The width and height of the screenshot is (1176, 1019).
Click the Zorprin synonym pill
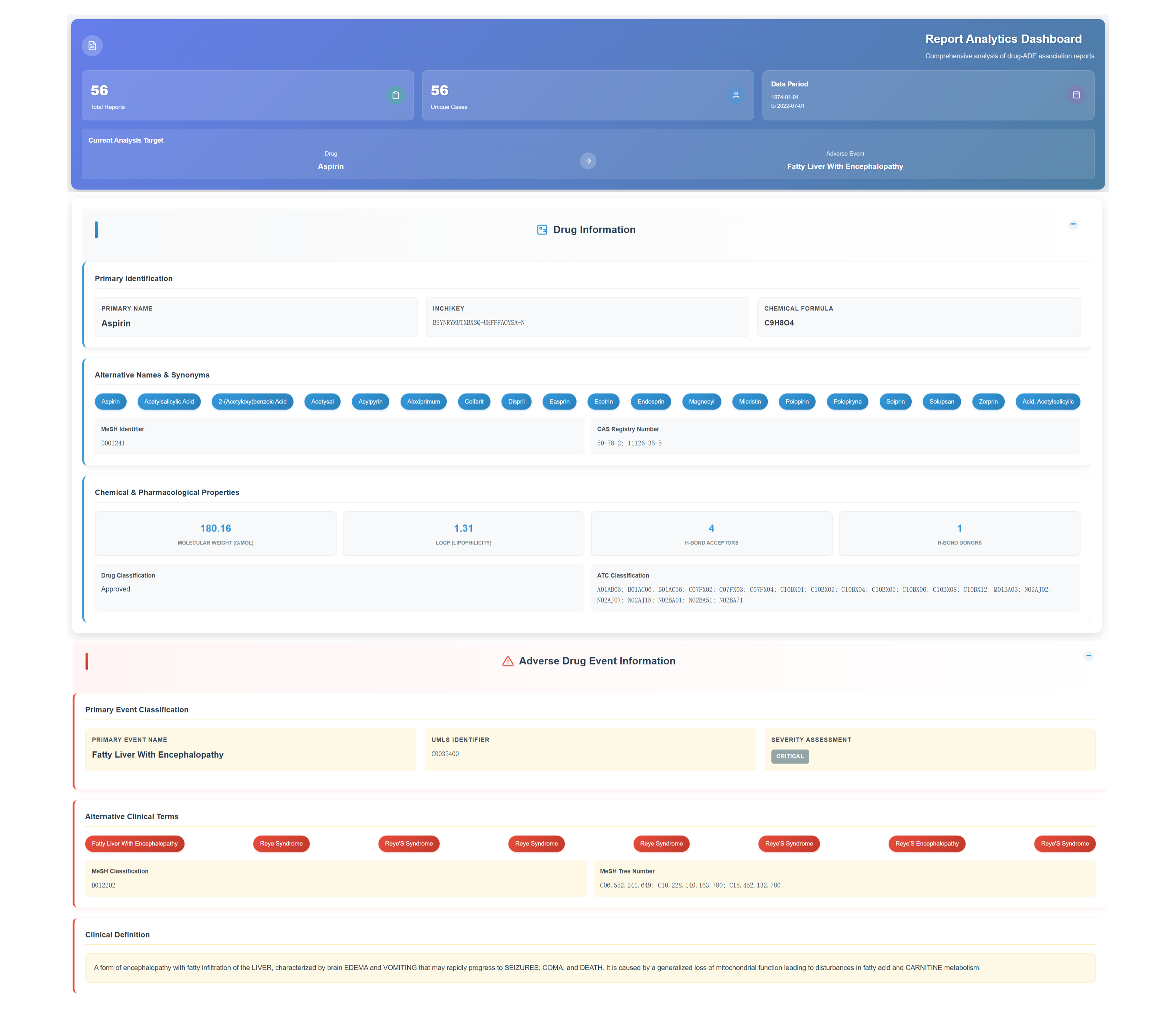pos(988,401)
